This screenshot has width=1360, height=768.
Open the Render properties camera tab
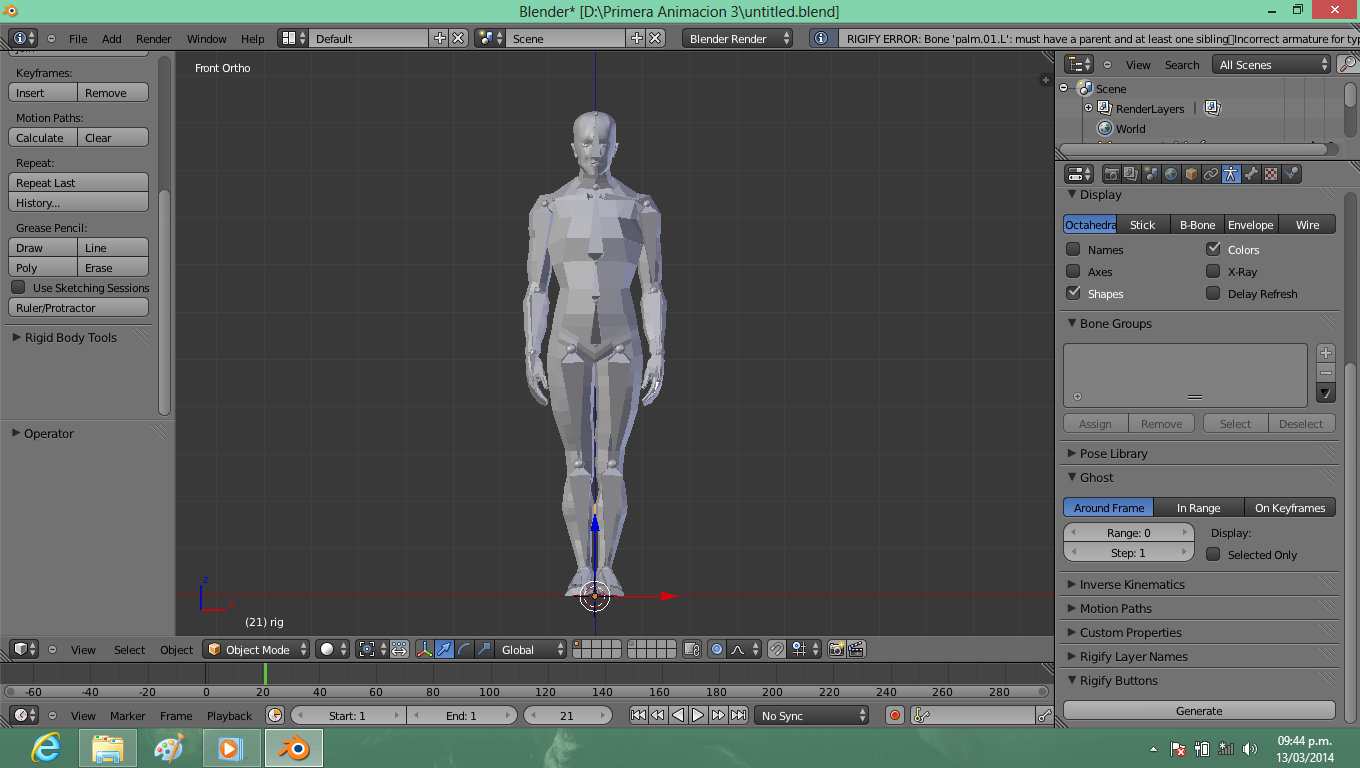click(1111, 174)
